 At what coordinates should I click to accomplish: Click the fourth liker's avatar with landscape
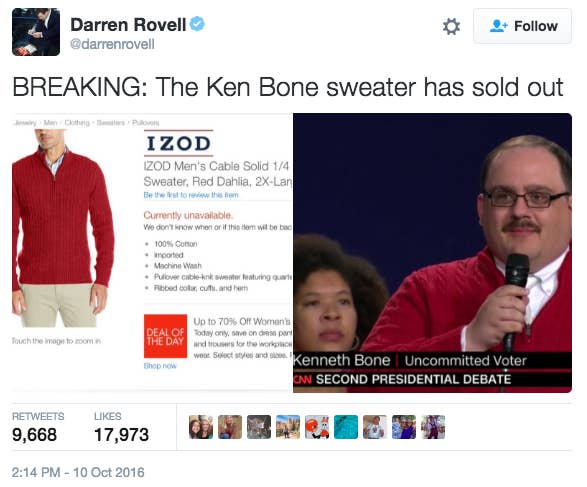point(288,427)
